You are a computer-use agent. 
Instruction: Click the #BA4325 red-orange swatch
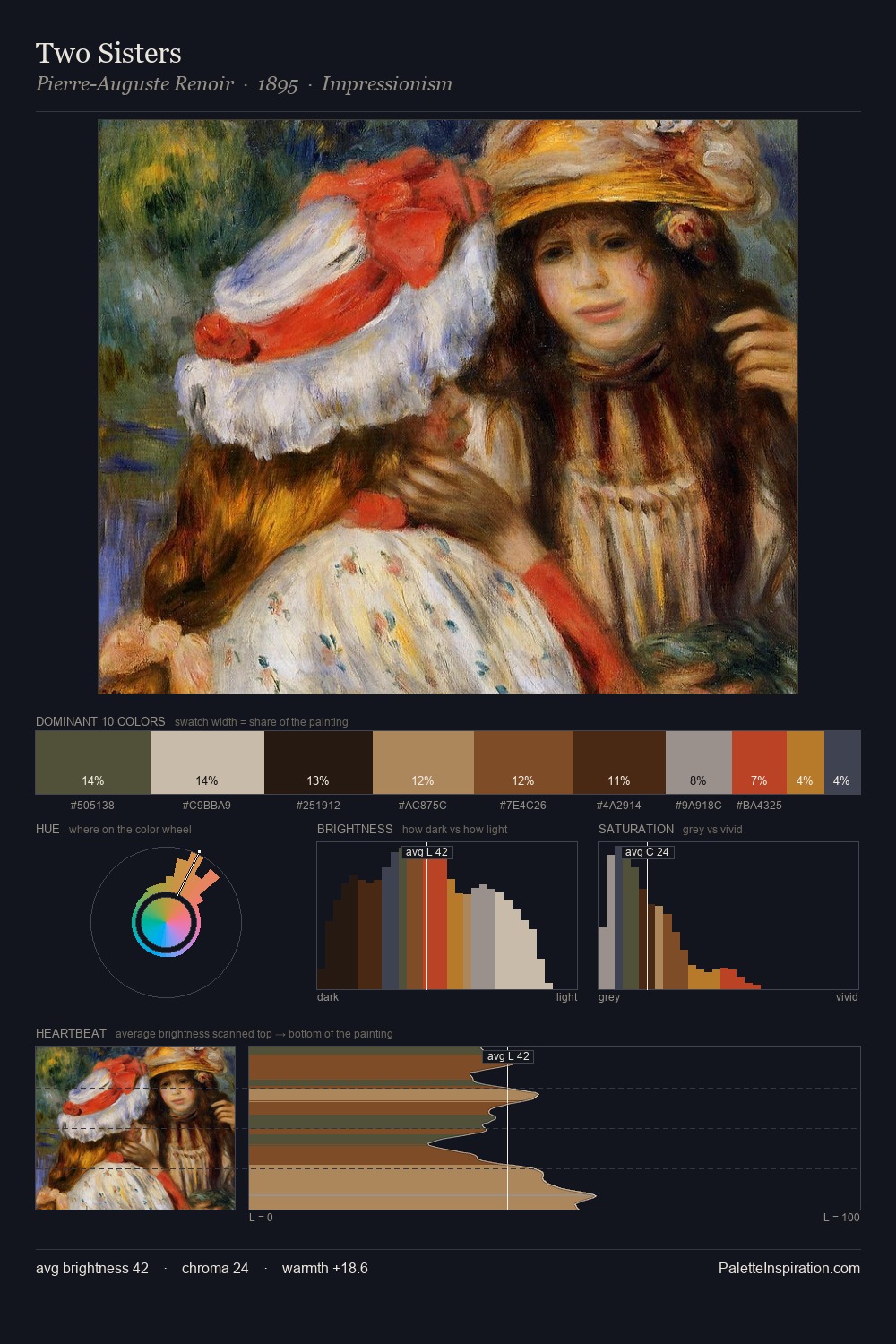pos(759,762)
